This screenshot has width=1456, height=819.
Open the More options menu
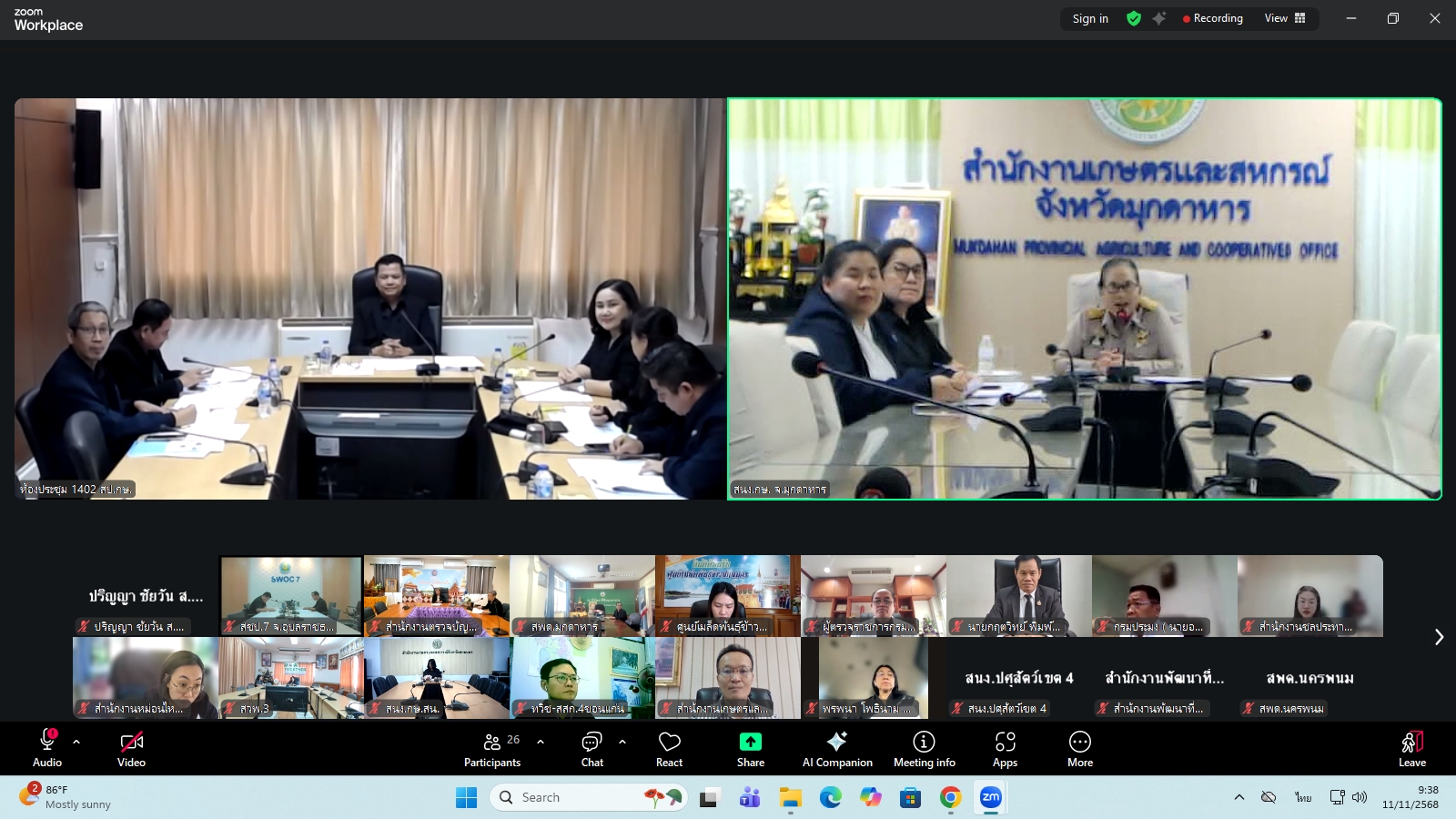[x=1079, y=748]
